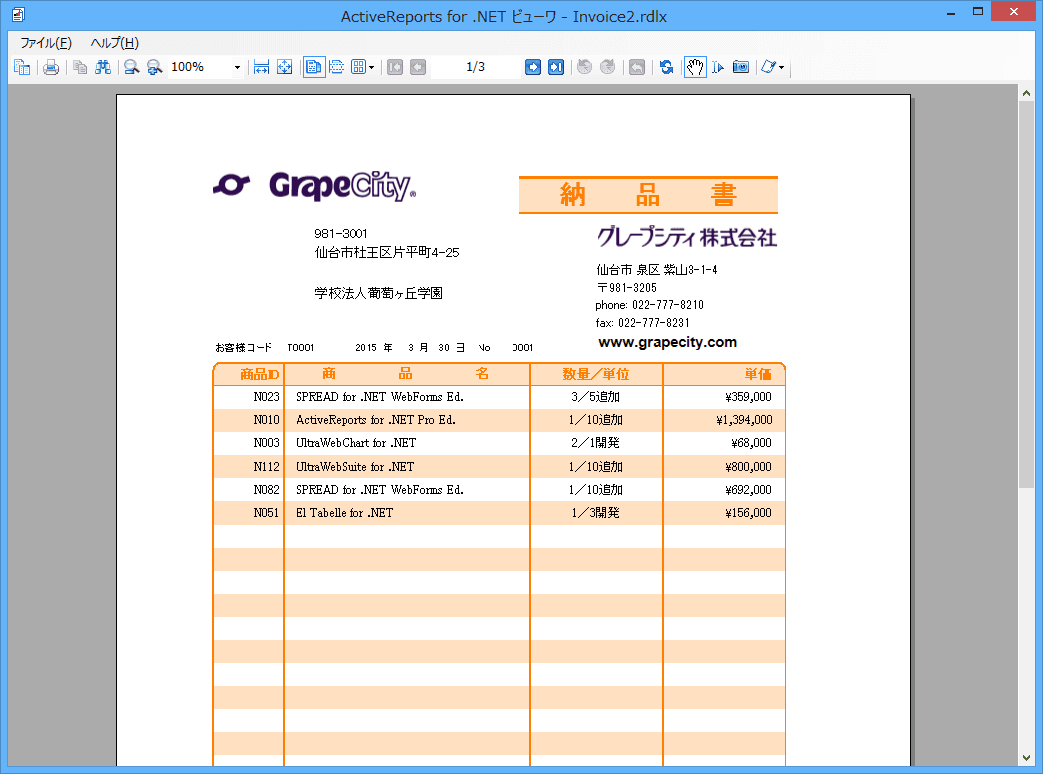Click the グレープシティ株式会社 company name

pyautogui.click(x=686, y=237)
